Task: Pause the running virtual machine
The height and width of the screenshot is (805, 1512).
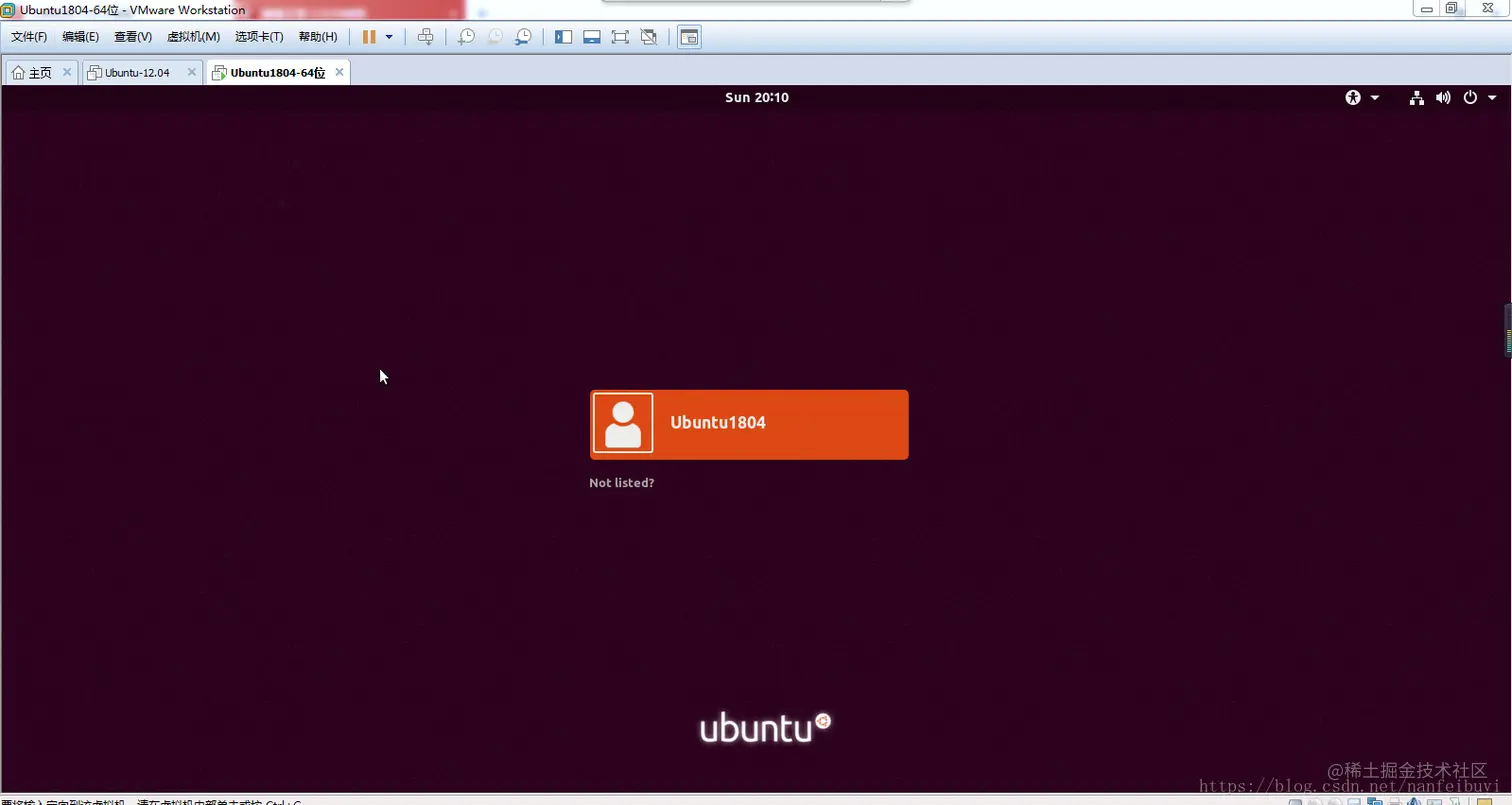Action: coord(369,37)
